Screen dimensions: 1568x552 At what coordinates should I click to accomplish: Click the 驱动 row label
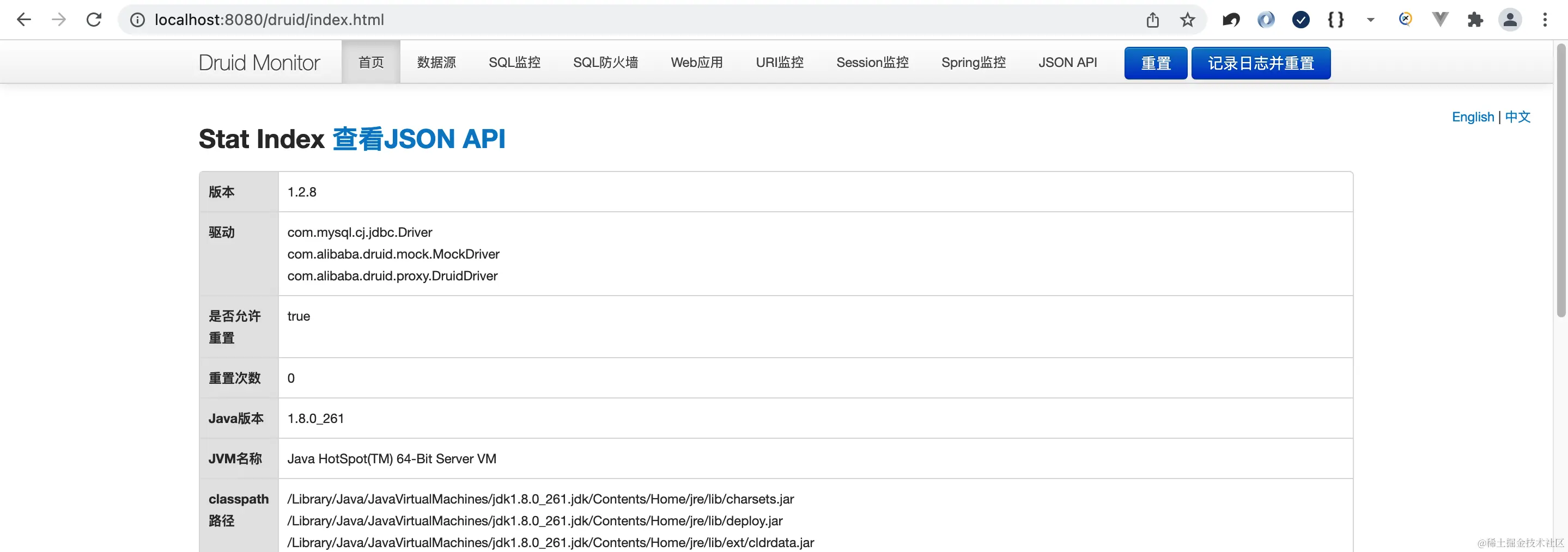[x=222, y=232]
